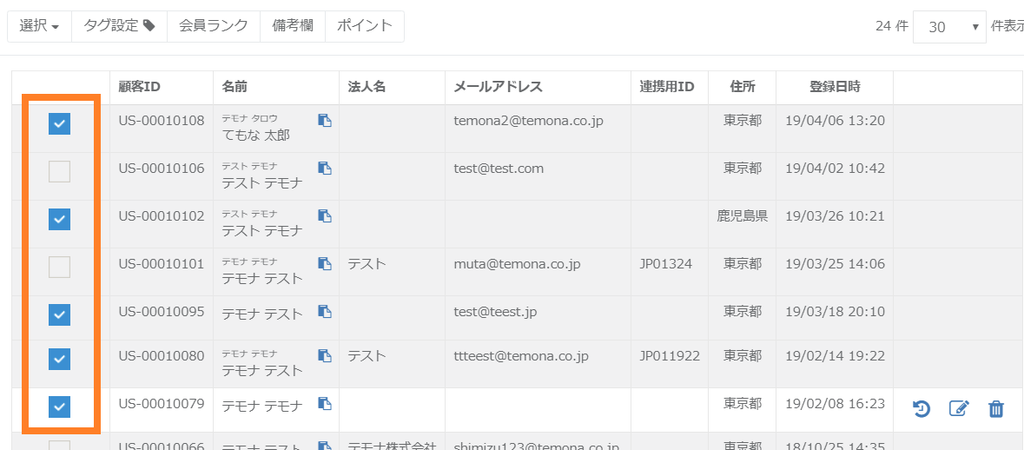The image size is (1024, 450).
Task: Open the items-per-page dropdown showing 30
Action: [951, 27]
